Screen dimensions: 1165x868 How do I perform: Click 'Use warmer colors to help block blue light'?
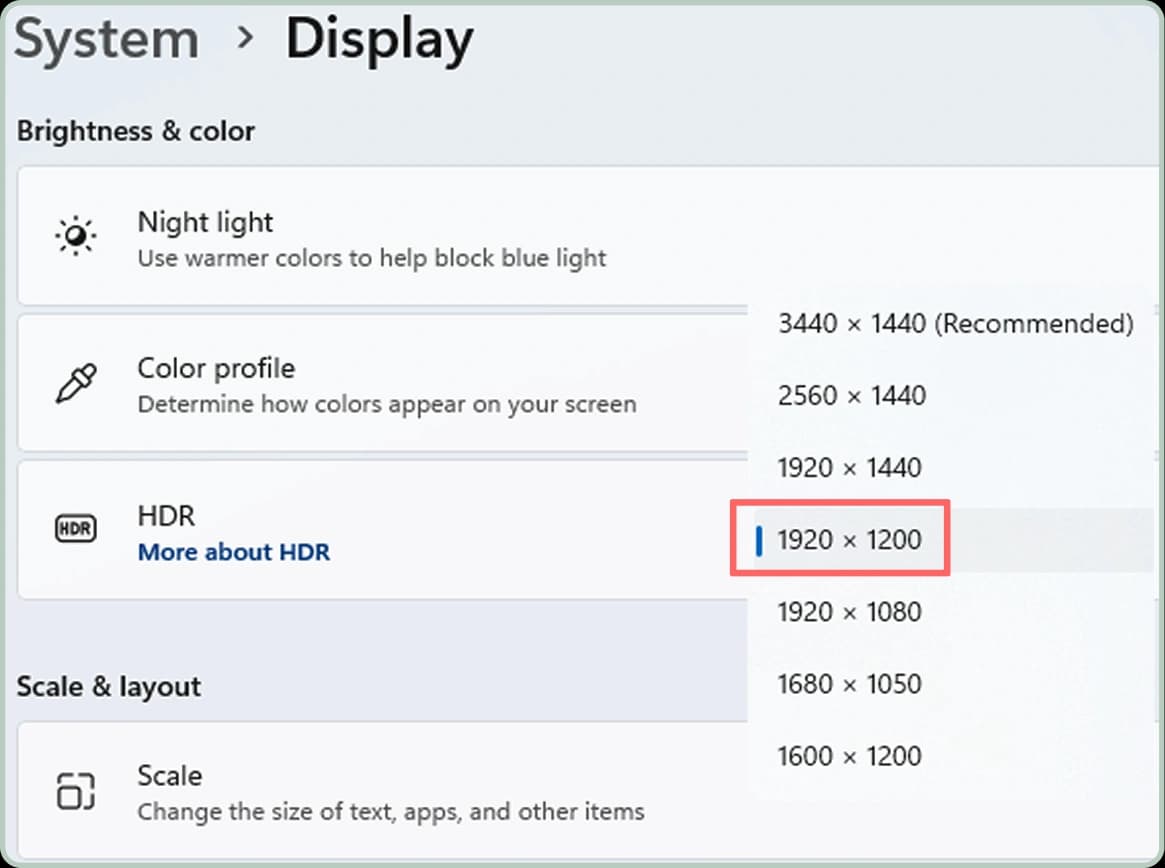[x=372, y=258]
